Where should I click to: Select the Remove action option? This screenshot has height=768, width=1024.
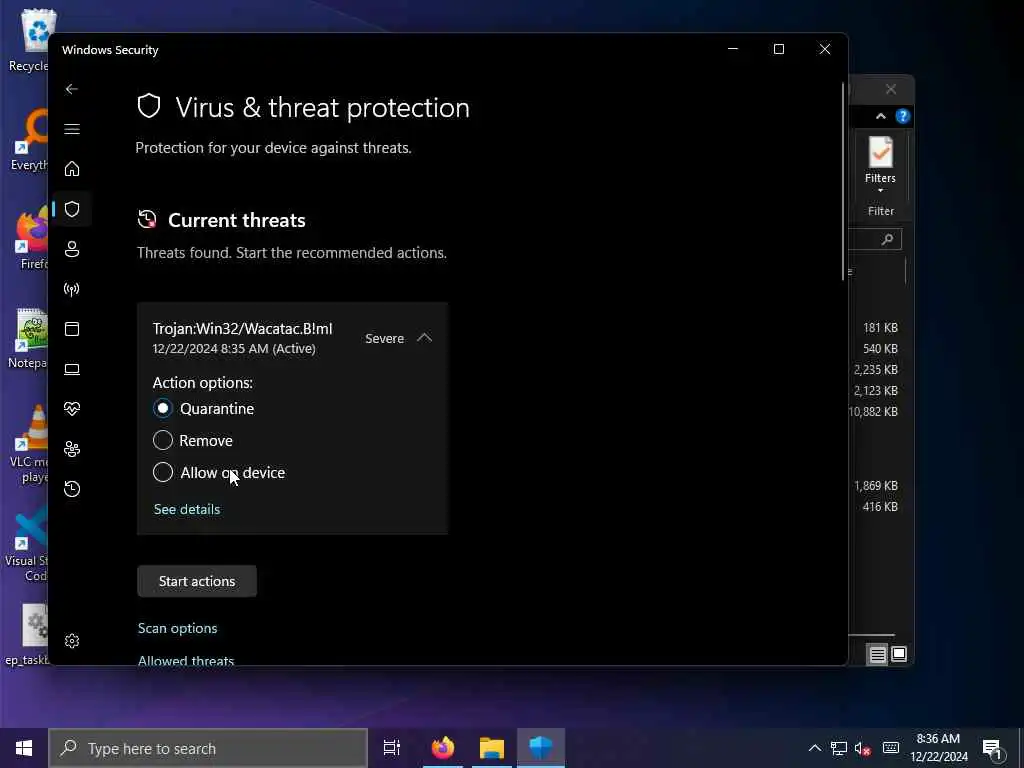(163, 440)
